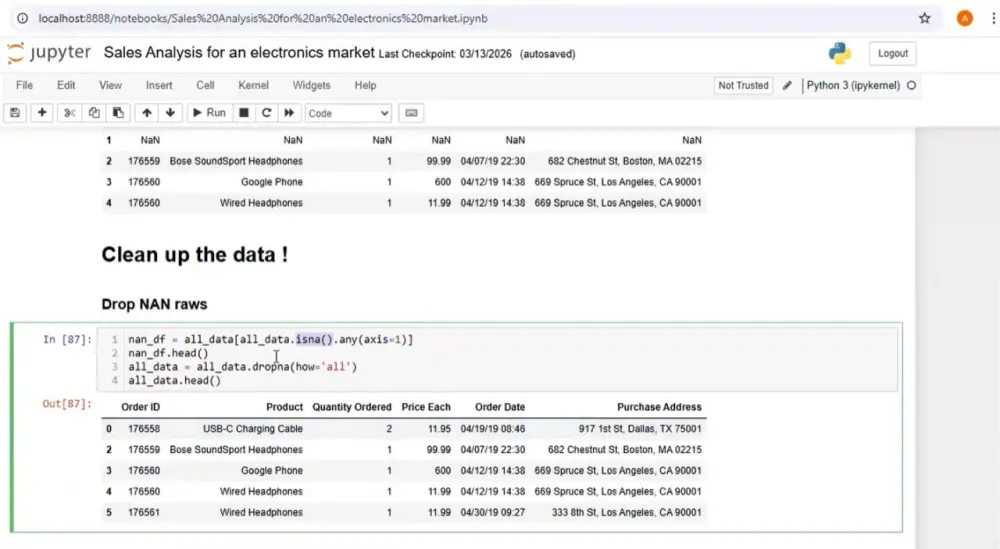
Task: Click the Order ID column header
Action: [x=140, y=407]
